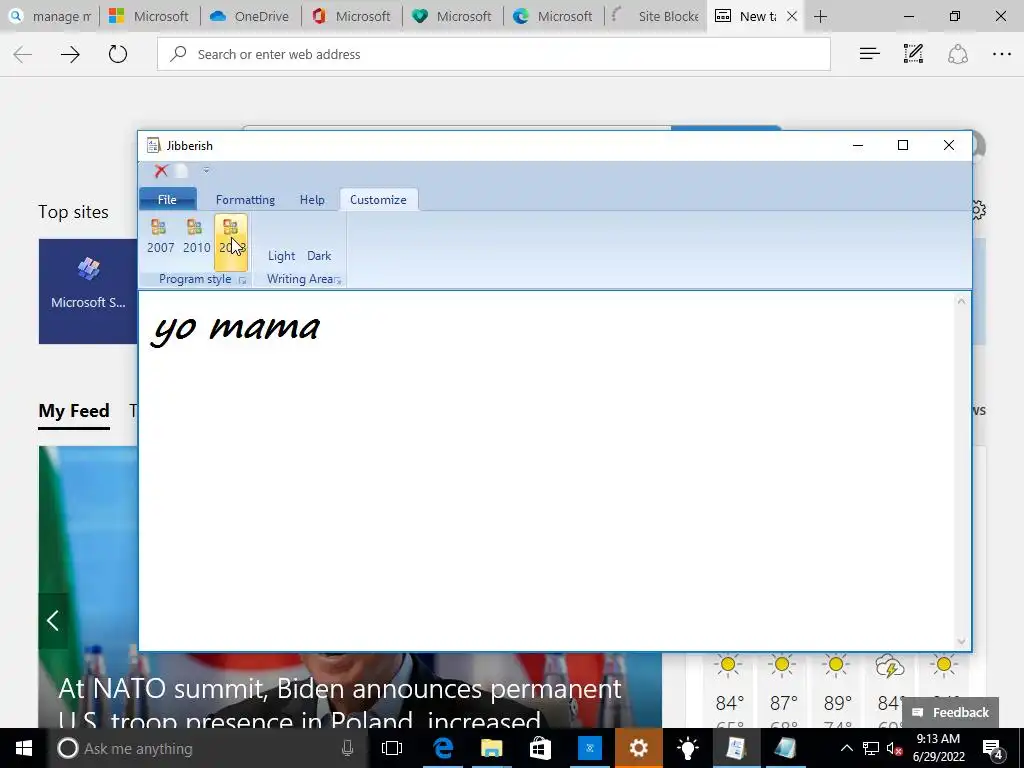Expand the quick access toolbar dropdown
This screenshot has width=1024, height=768.
pyautogui.click(x=206, y=170)
